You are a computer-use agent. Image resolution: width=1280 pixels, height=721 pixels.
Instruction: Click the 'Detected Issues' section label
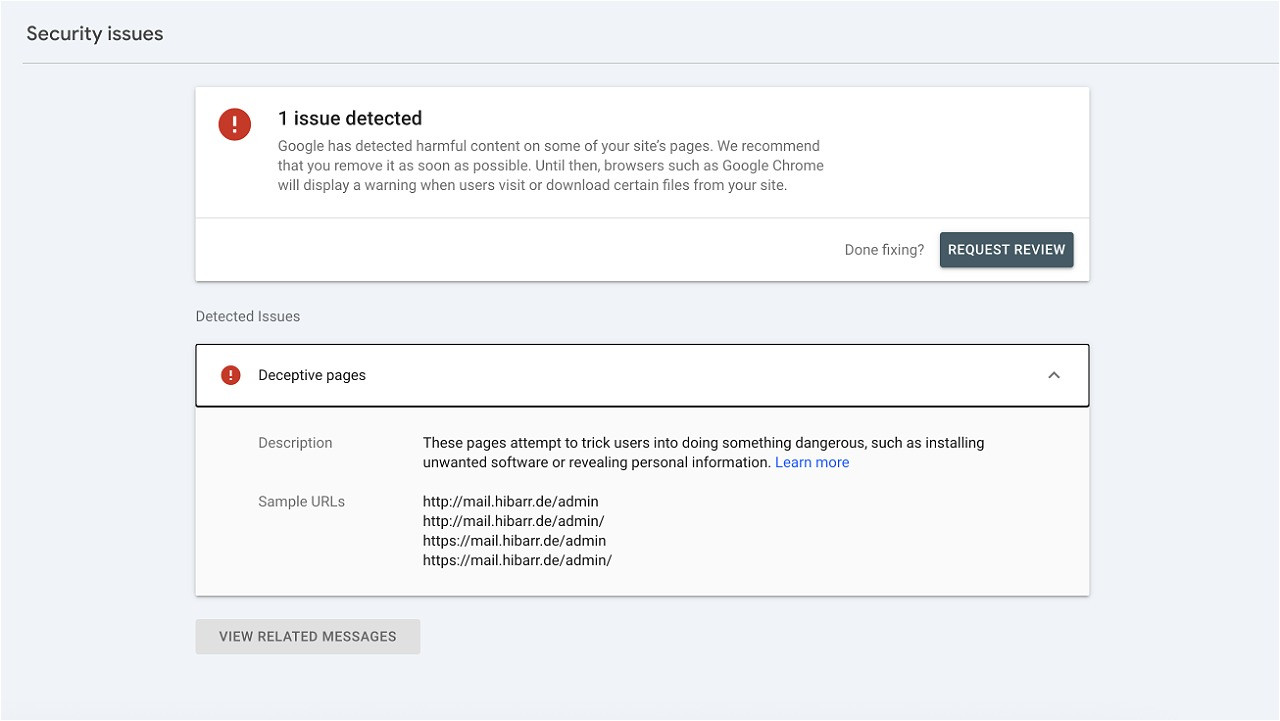248,316
